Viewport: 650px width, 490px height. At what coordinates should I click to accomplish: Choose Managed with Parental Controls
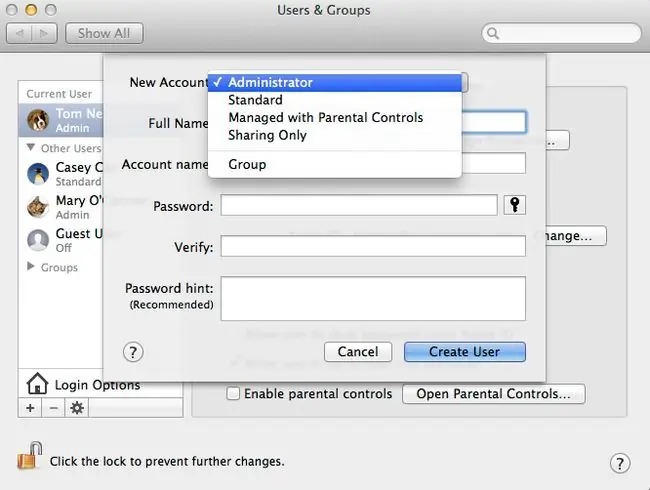tap(335, 117)
